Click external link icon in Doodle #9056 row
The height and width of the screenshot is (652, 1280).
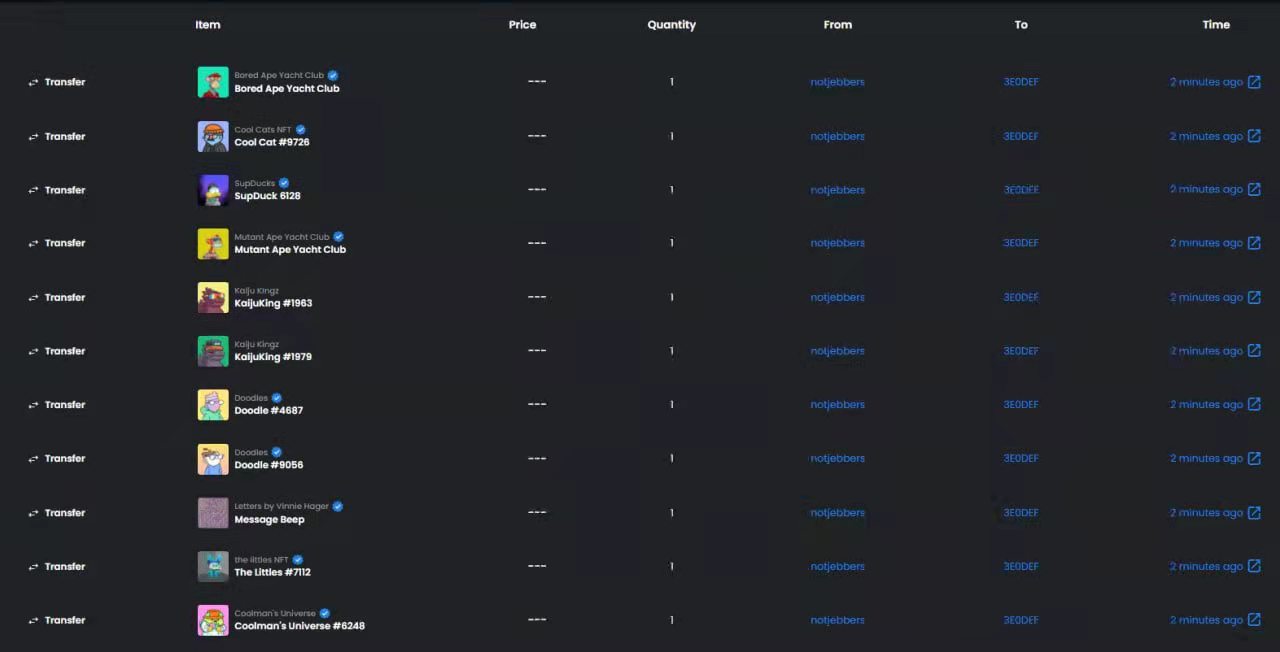tap(1254, 458)
